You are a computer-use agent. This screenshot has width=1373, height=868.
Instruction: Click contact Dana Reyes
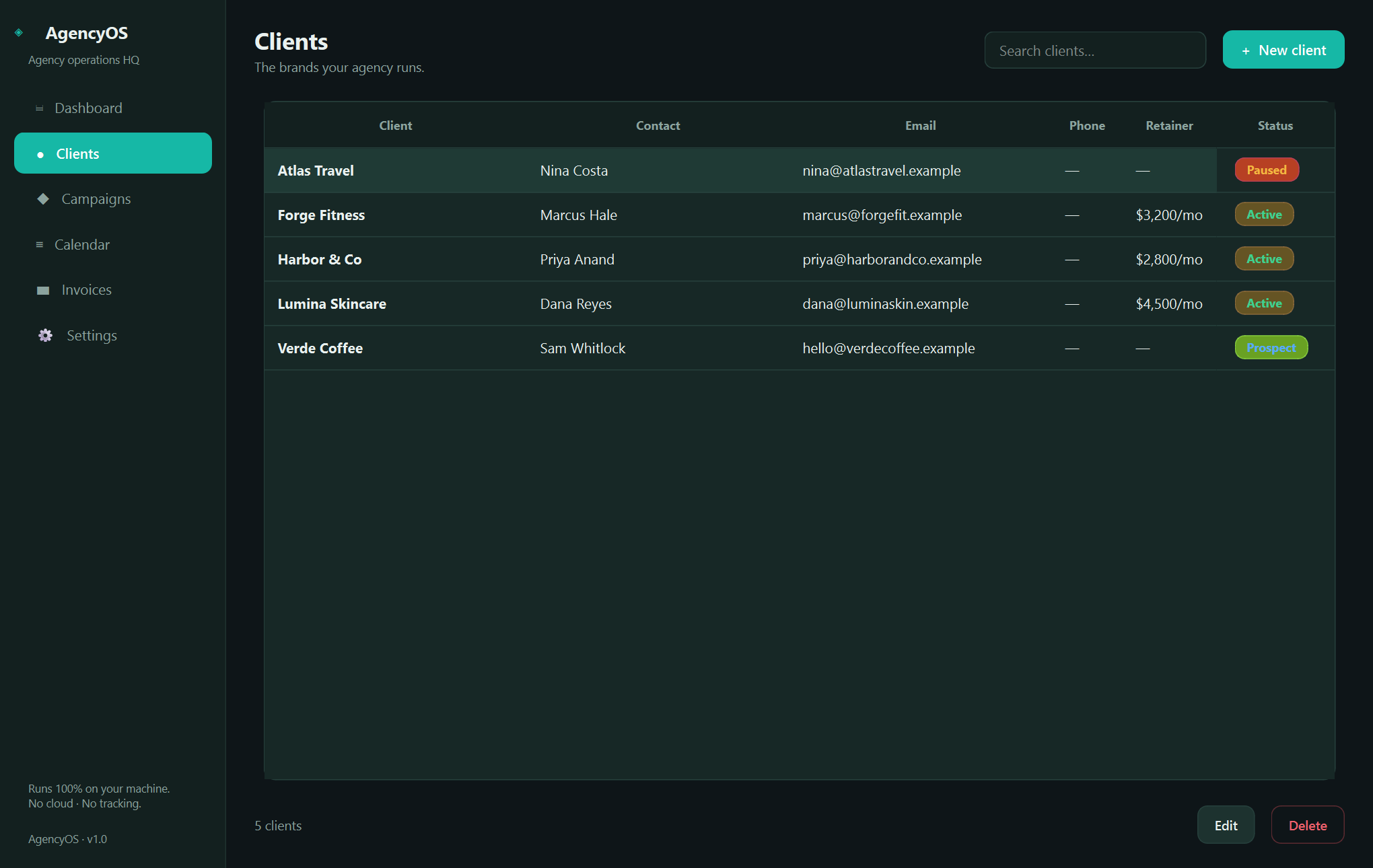[576, 304]
